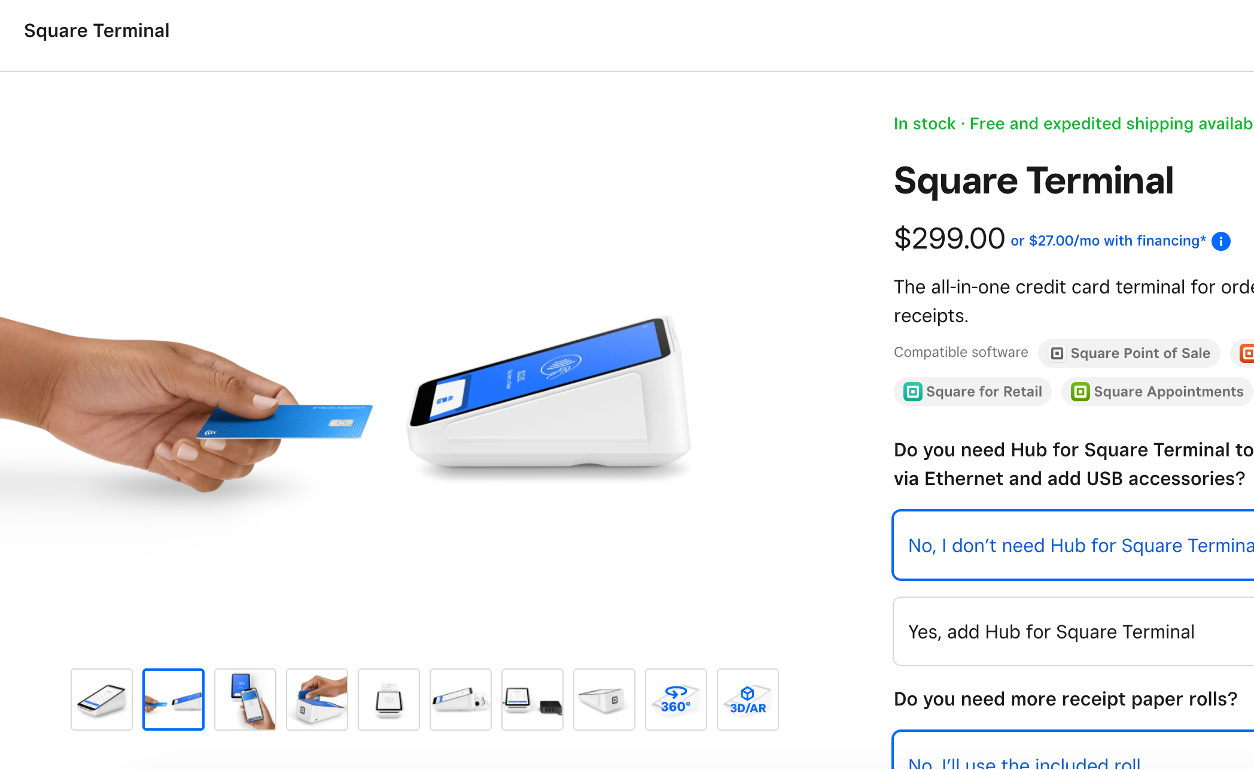Viewport: 1254px width, 770px height.
Task: Show the phone tap-to-pay thumbnail
Action: [x=245, y=699]
